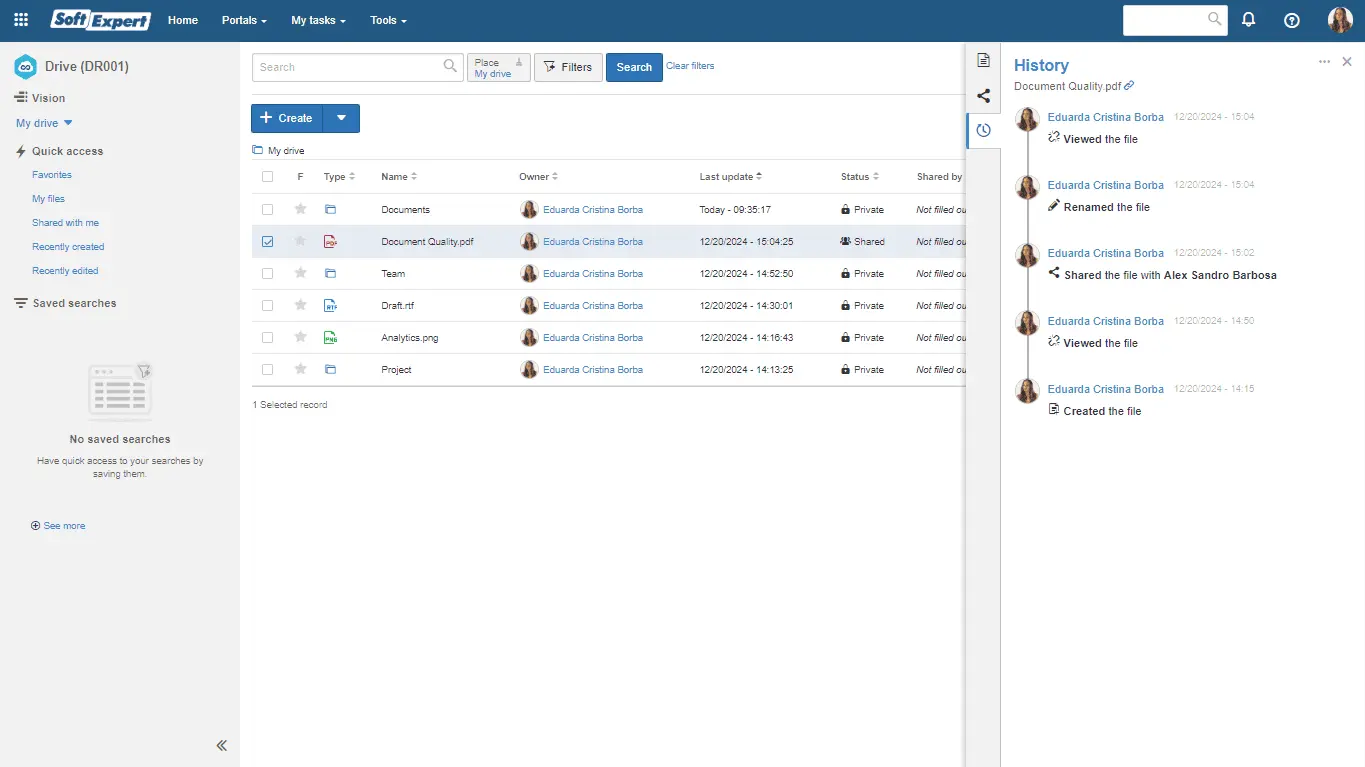Image resolution: width=1365 pixels, height=767 pixels.
Task: Open the file details panel icon
Action: (x=983, y=61)
